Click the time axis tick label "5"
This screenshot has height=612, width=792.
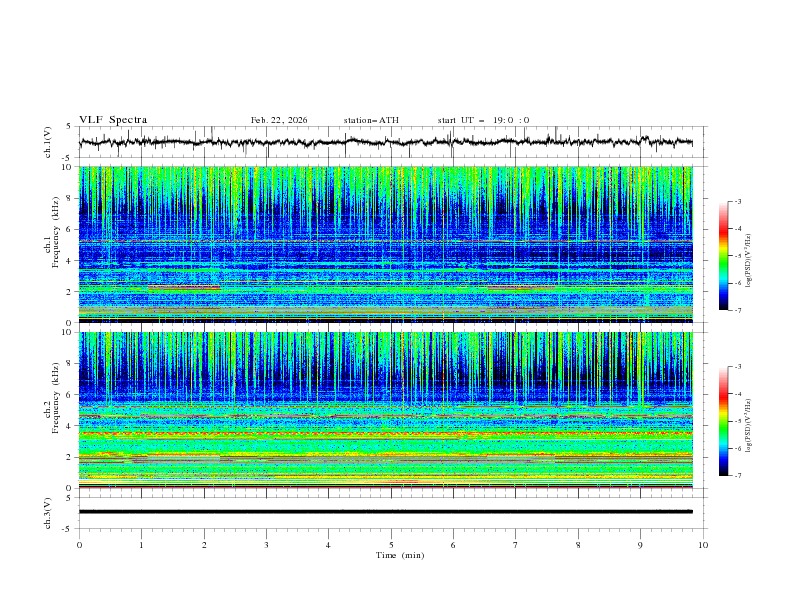391,545
